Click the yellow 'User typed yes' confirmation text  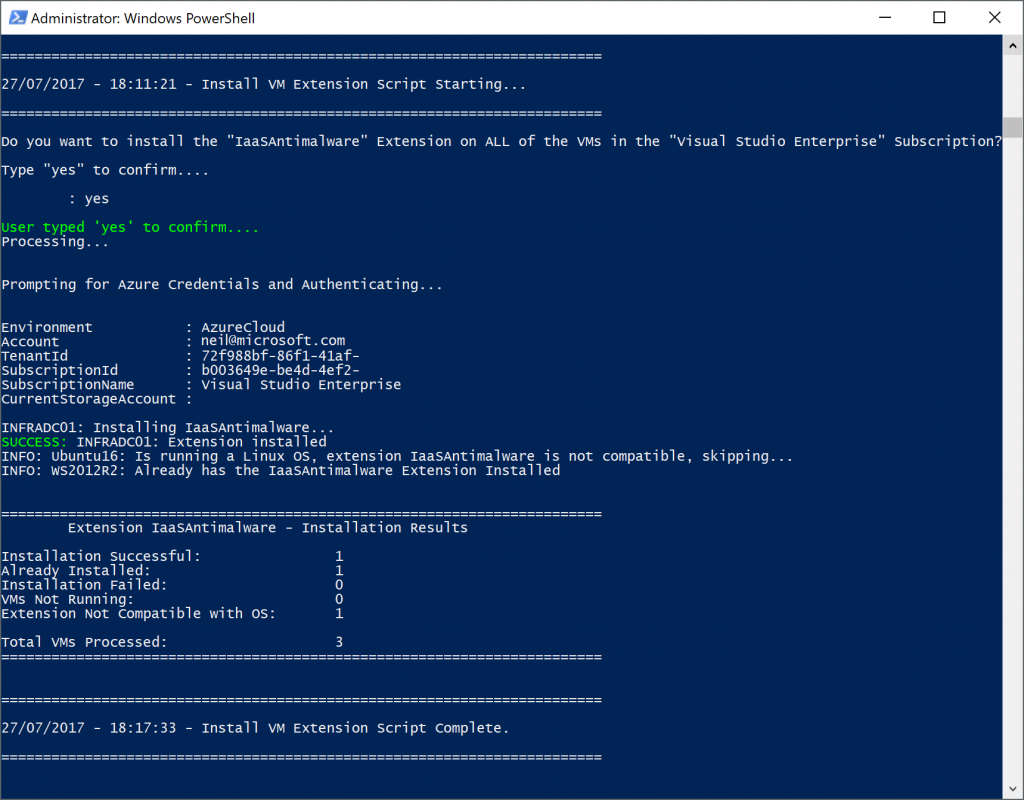click(x=130, y=226)
